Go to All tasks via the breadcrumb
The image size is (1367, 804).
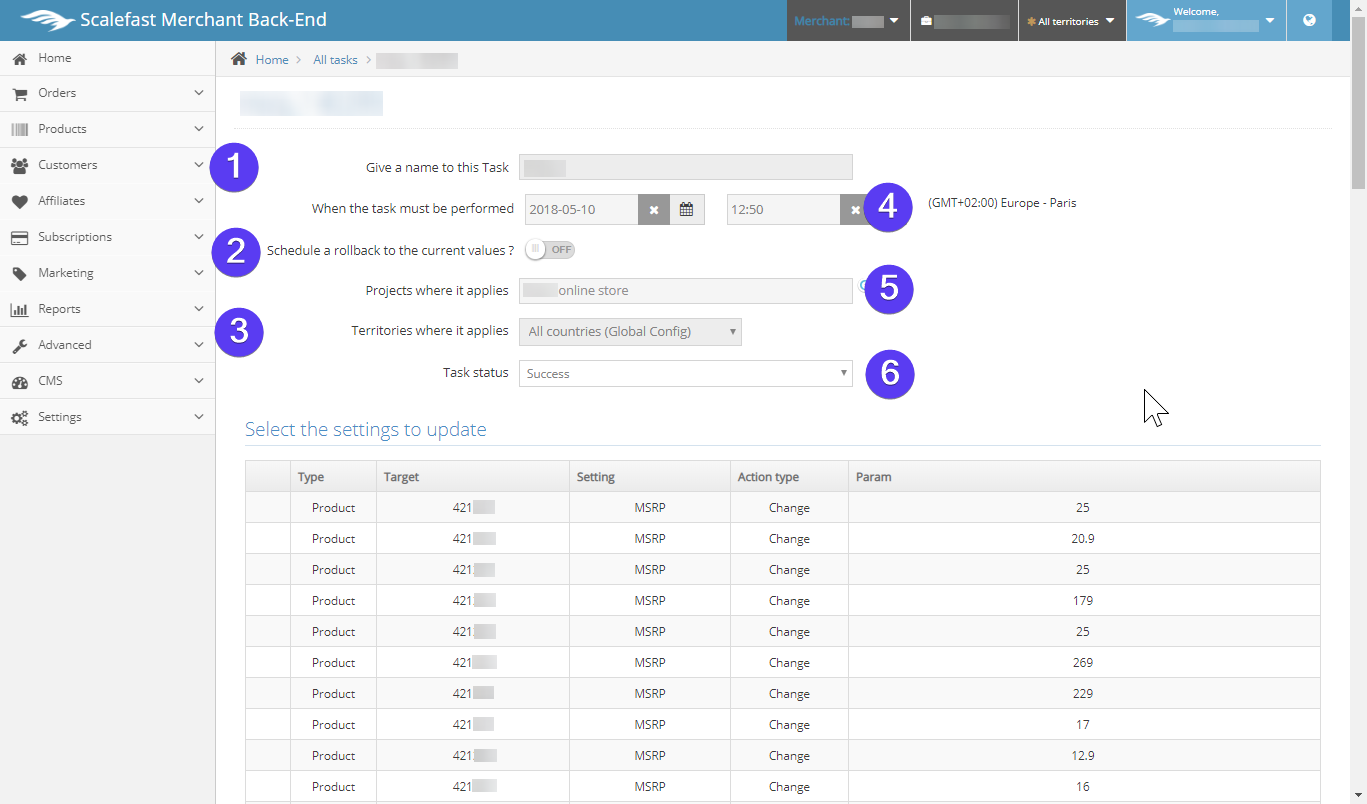335,60
